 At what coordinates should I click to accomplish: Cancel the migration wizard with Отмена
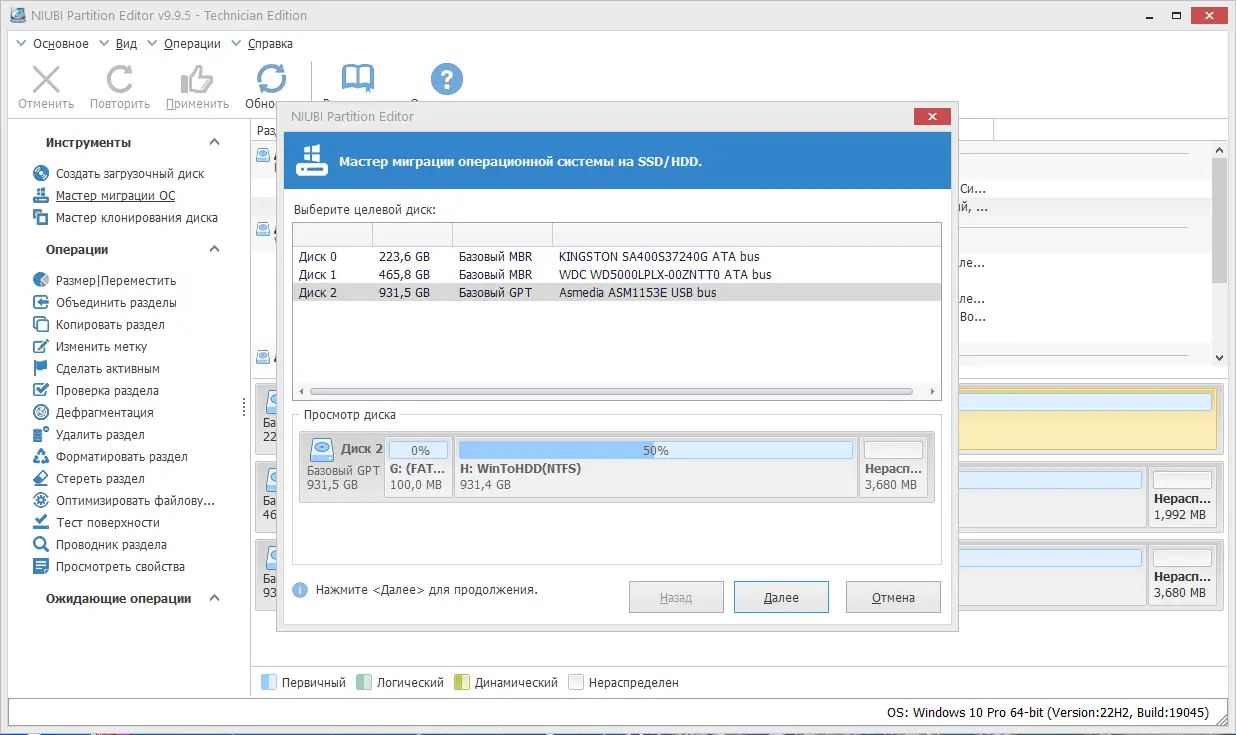click(x=892, y=597)
